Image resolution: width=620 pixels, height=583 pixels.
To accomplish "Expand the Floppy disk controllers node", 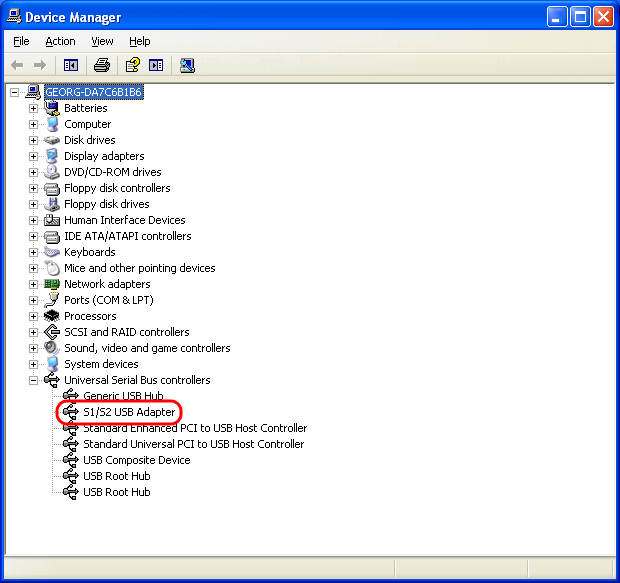I will pos(33,188).
